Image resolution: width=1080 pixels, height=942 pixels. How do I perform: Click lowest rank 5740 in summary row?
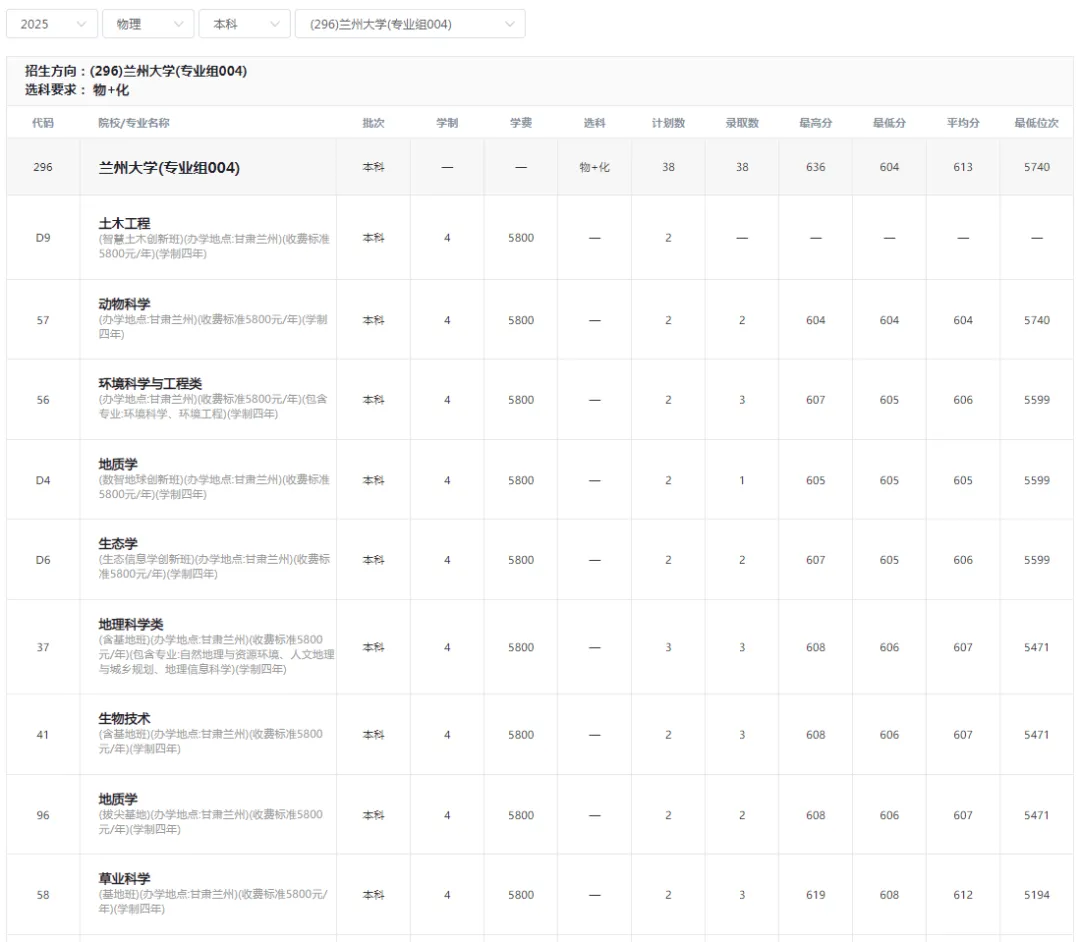(x=1037, y=167)
